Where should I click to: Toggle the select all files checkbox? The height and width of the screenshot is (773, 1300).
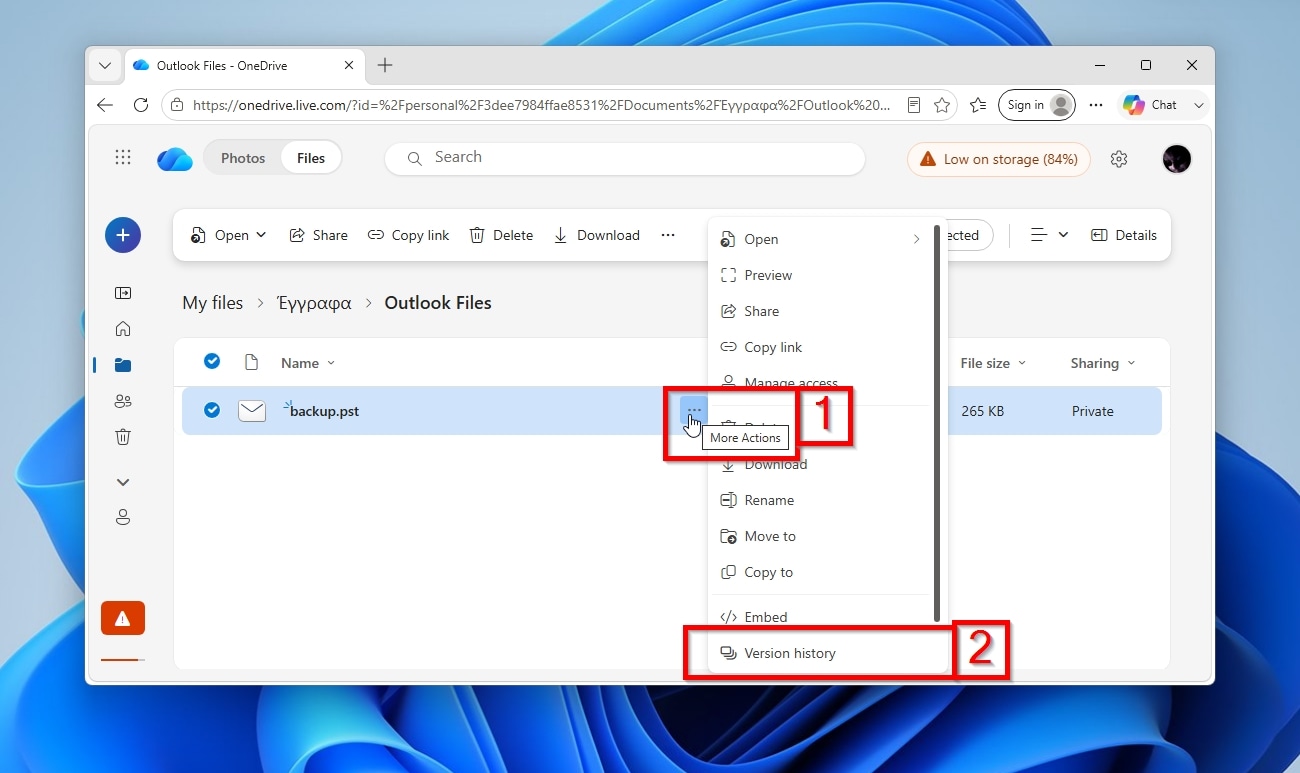212,361
